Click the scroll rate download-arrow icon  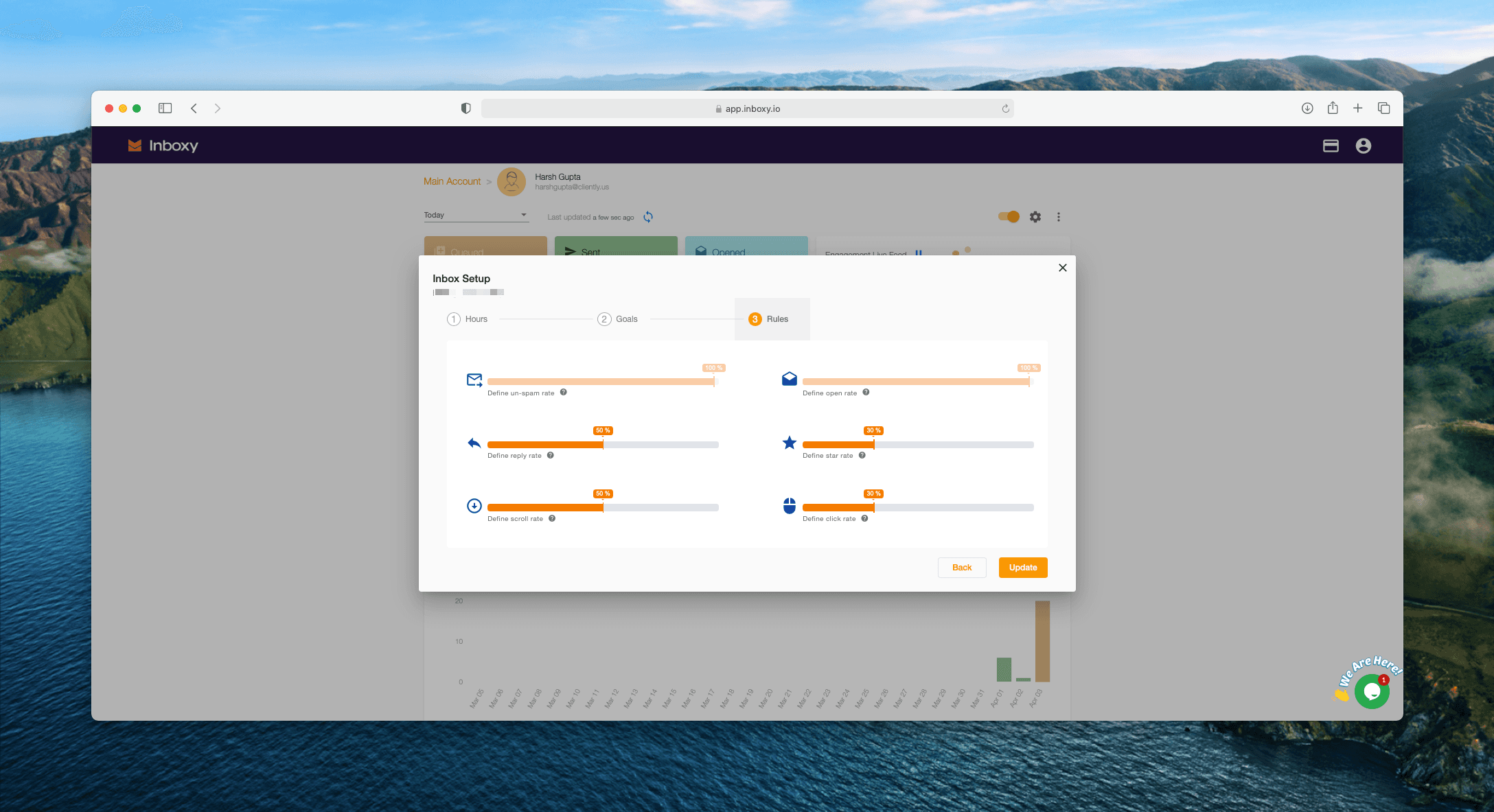(x=474, y=506)
